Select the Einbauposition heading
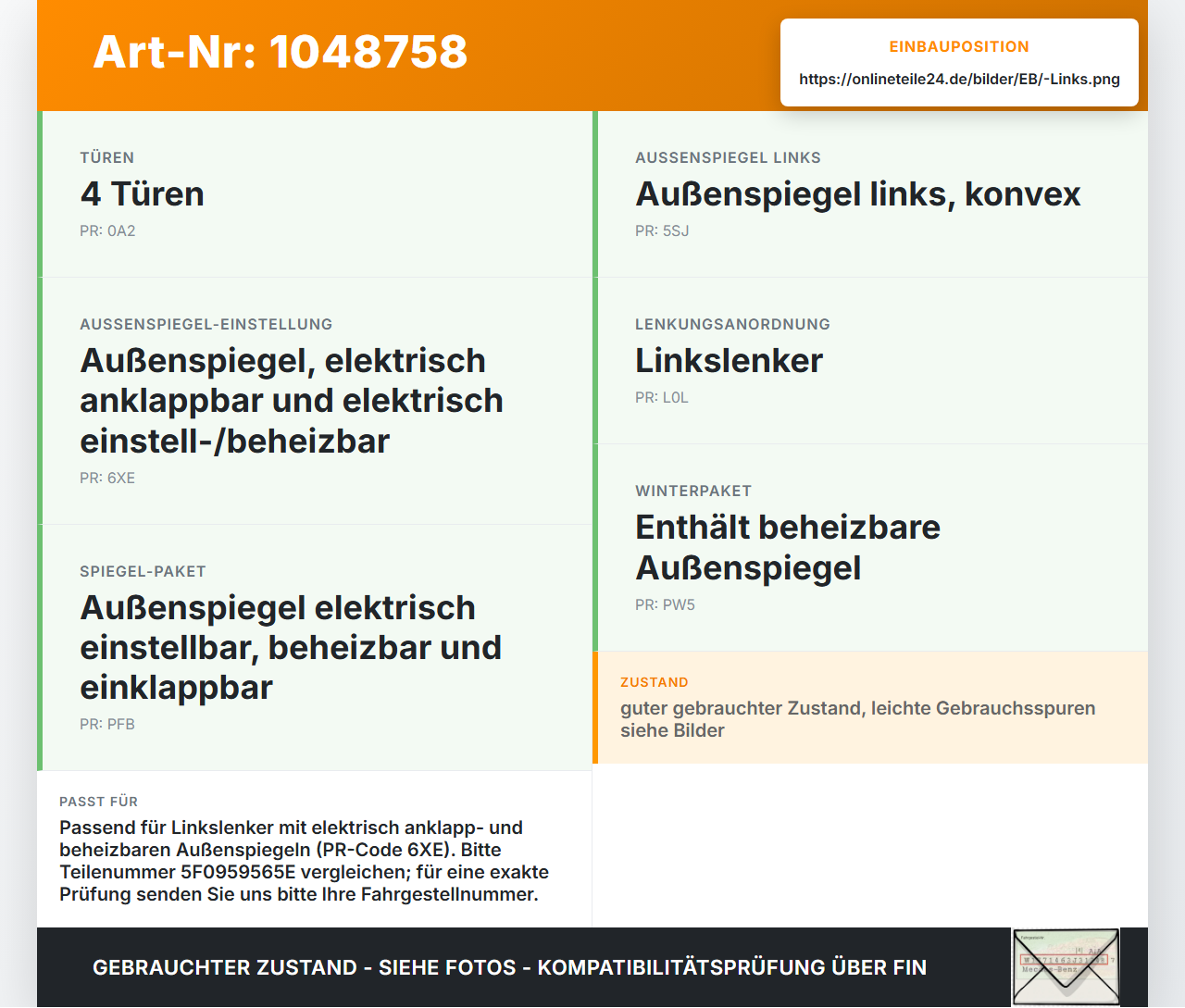1185x1008 pixels. [959, 46]
